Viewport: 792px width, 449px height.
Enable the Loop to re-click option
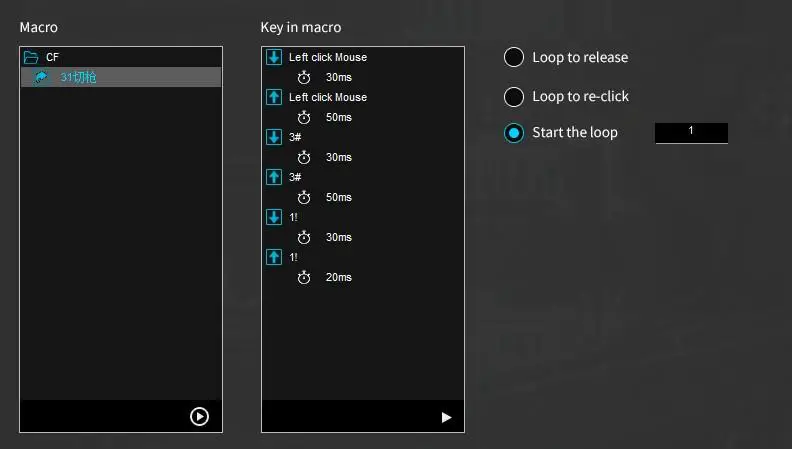point(514,97)
